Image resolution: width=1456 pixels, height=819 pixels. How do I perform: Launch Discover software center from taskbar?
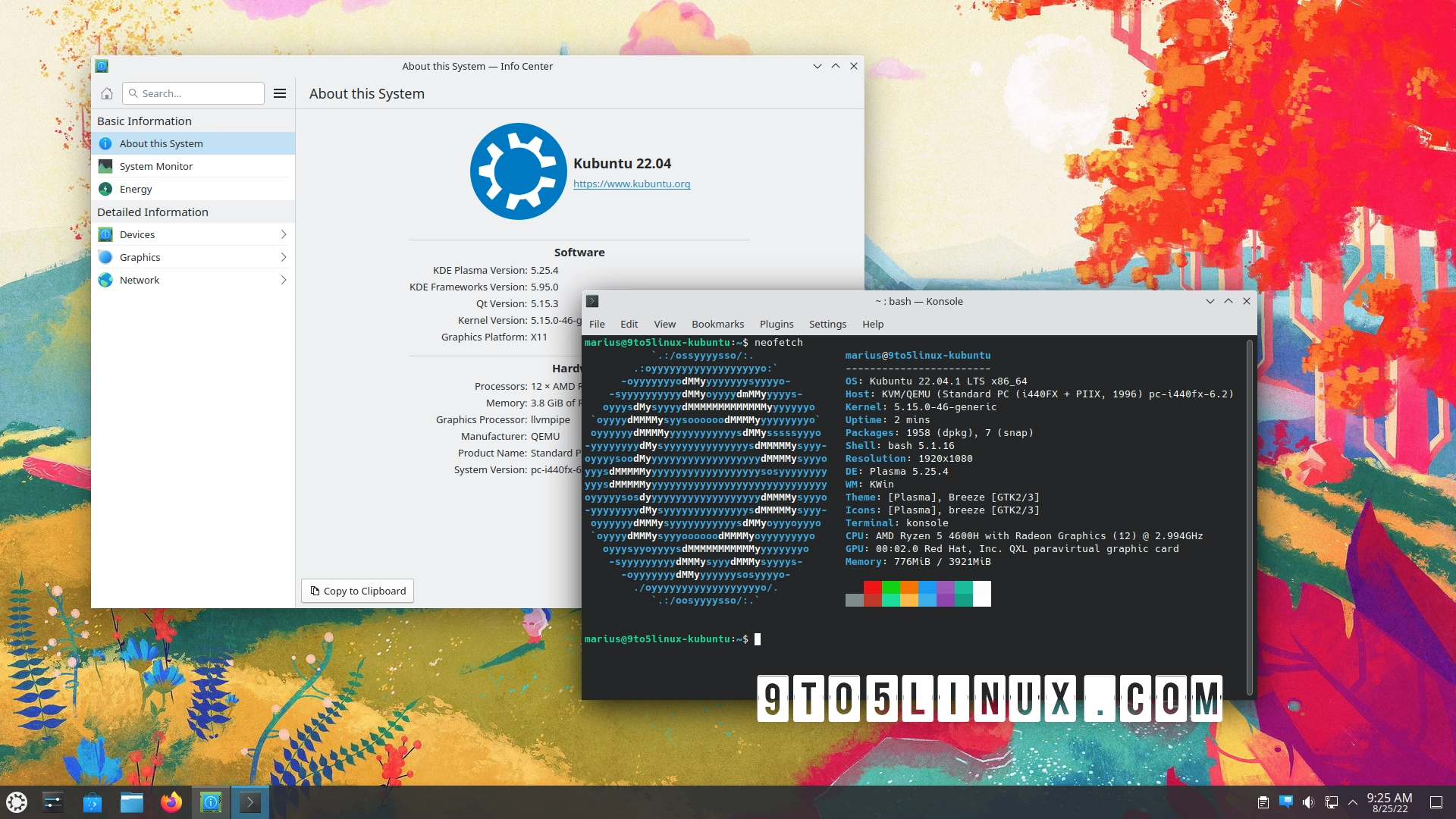[x=93, y=802]
